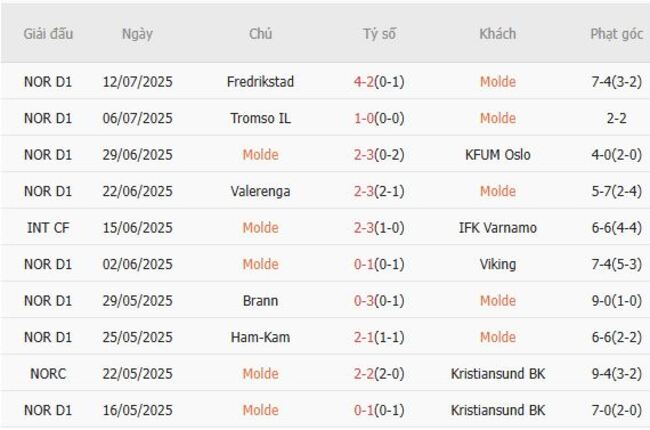Image resolution: width=650 pixels, height=430 pixels.
Task: Click the "Ngày" column header
Action: pos(137,34)
